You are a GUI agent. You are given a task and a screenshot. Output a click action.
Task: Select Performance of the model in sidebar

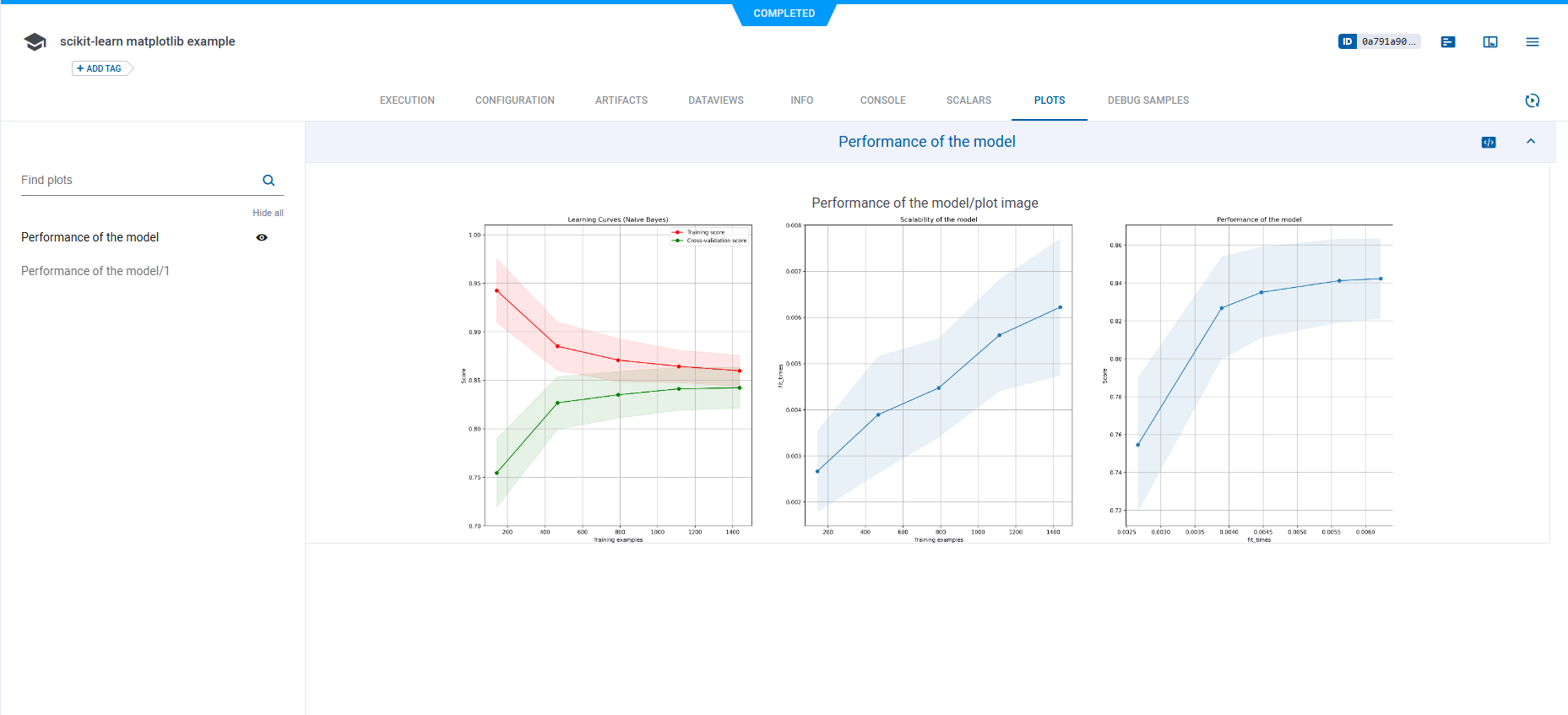coord(90,237)
